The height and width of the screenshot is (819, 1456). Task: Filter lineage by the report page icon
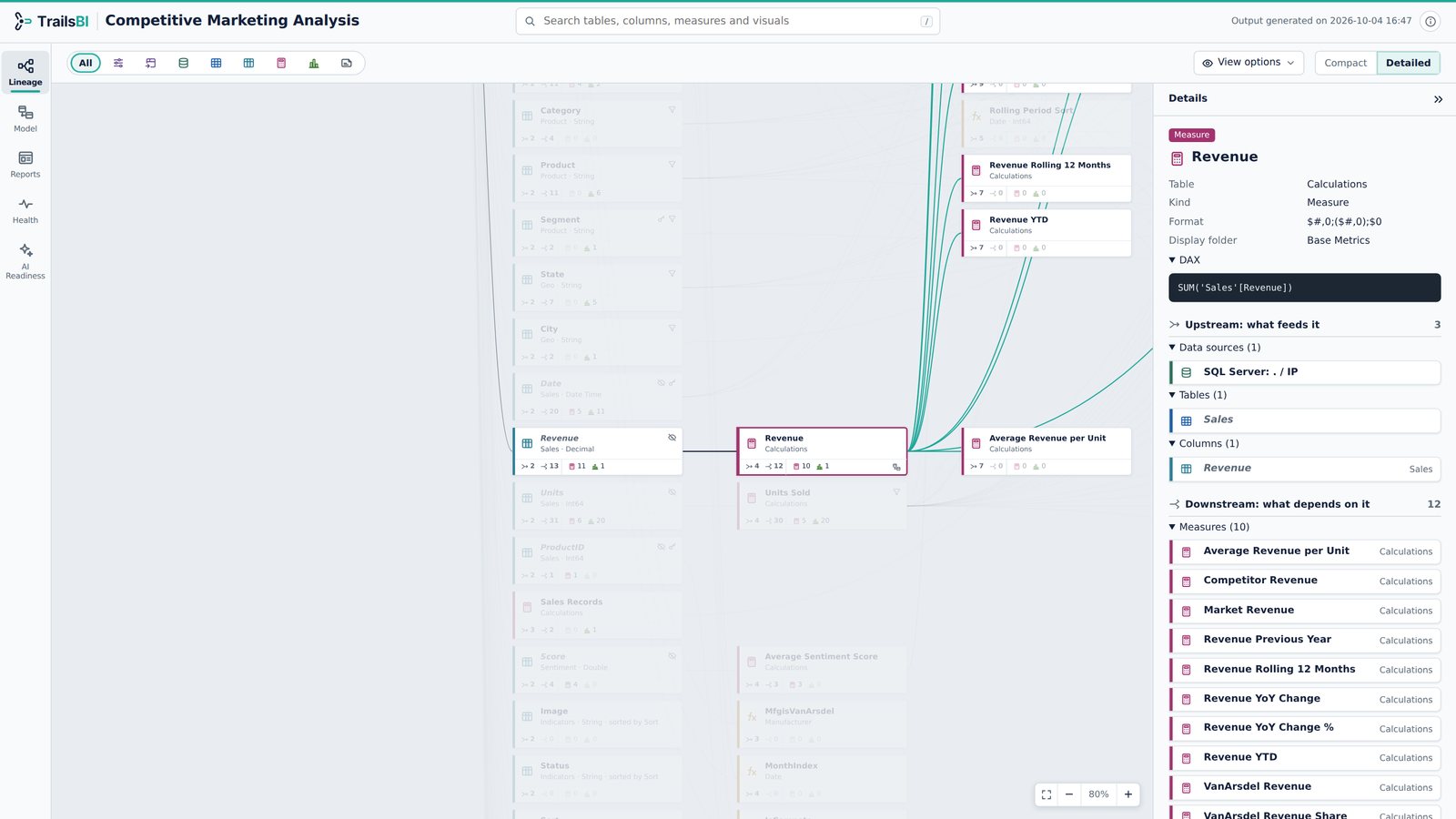click(x=347, y=63)
